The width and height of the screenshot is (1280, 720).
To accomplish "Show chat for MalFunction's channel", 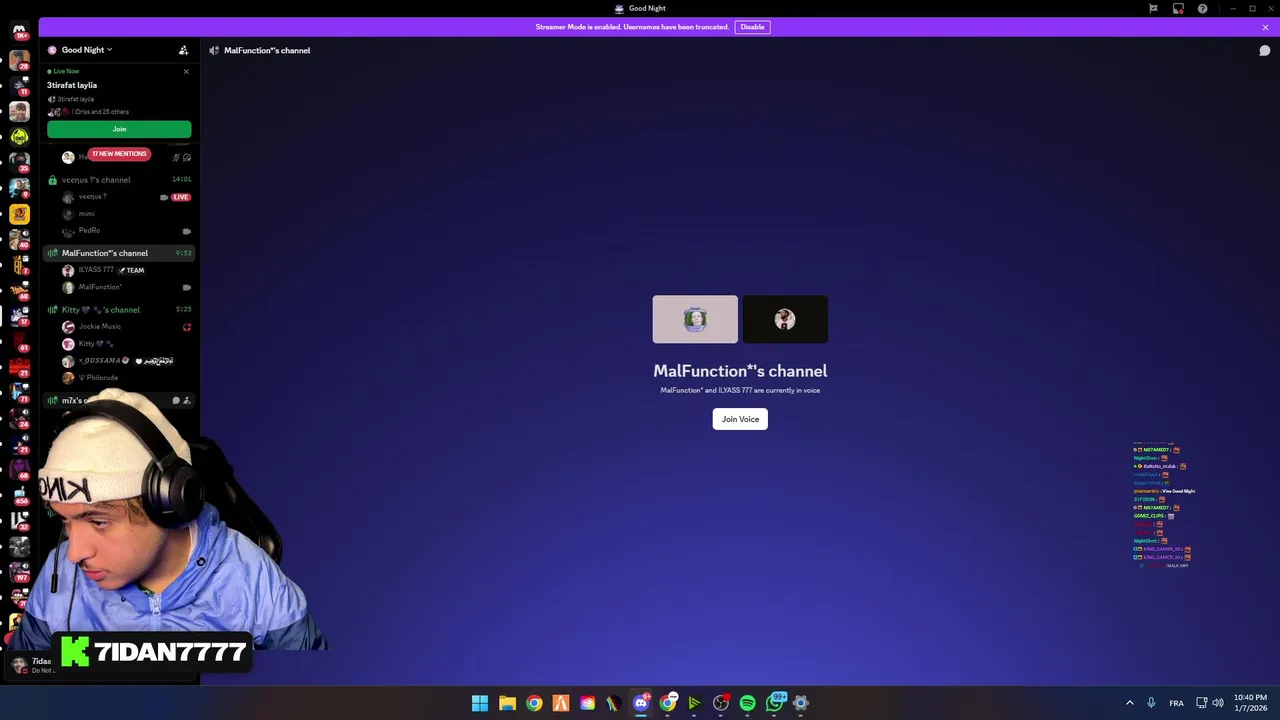I will point(1265,50).
